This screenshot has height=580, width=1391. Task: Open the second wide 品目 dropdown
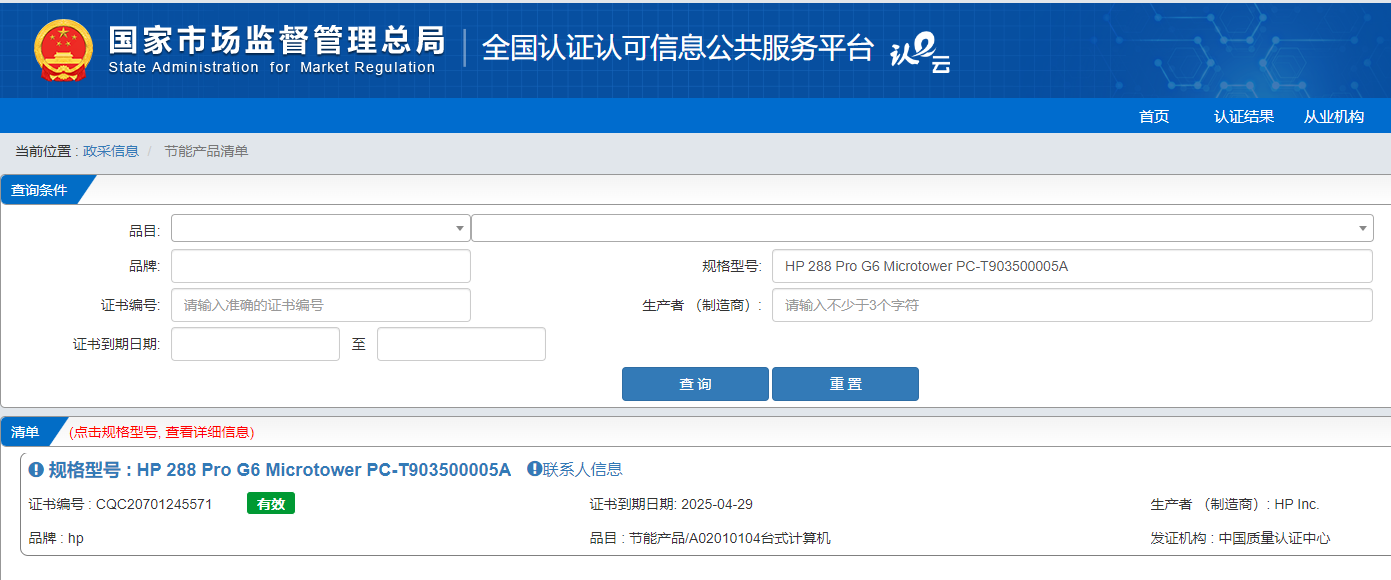pos(922,228)
